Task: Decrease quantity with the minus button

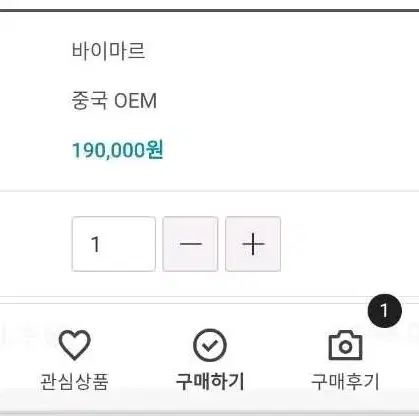Action: pos(190,244)
